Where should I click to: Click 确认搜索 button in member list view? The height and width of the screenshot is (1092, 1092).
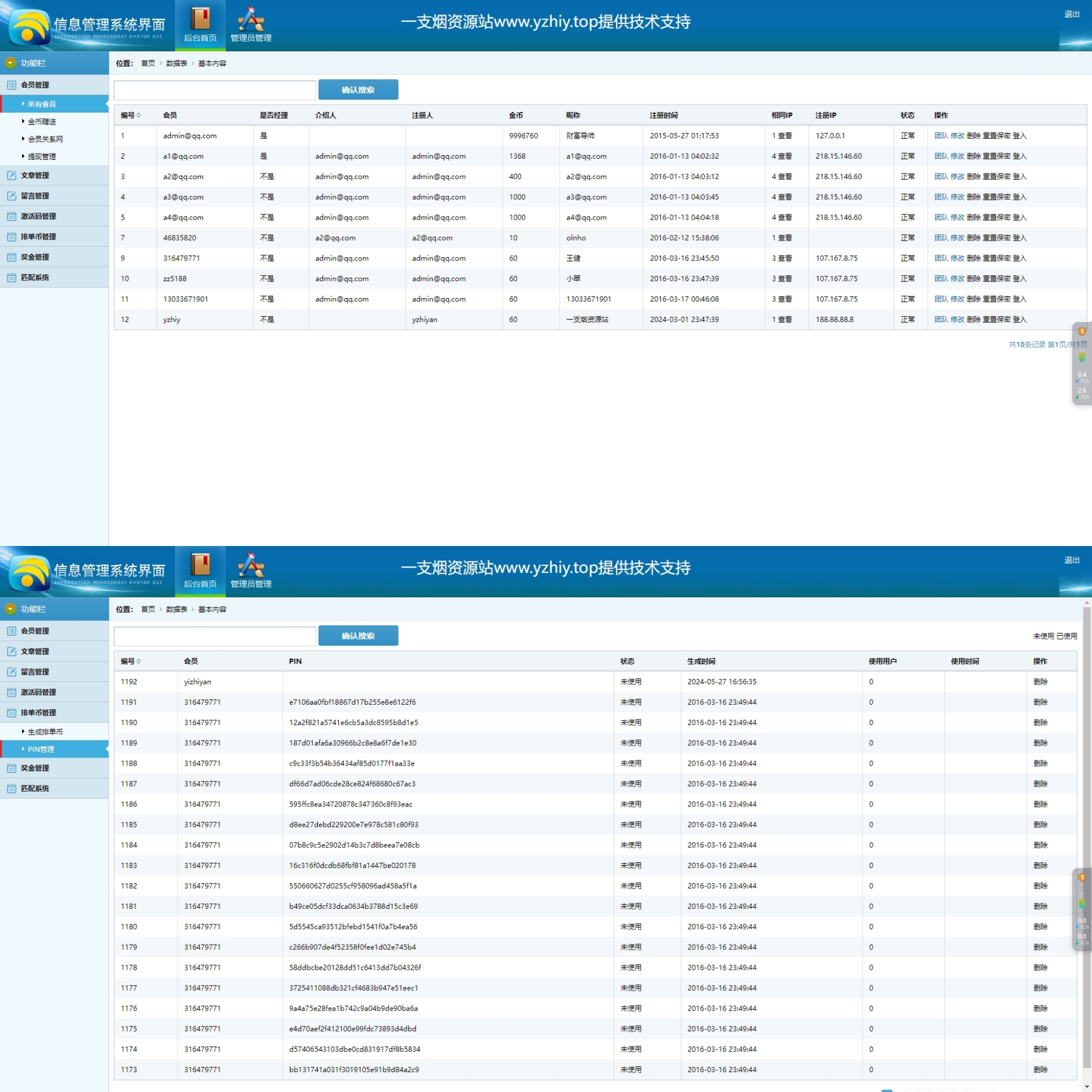[358, 90]
